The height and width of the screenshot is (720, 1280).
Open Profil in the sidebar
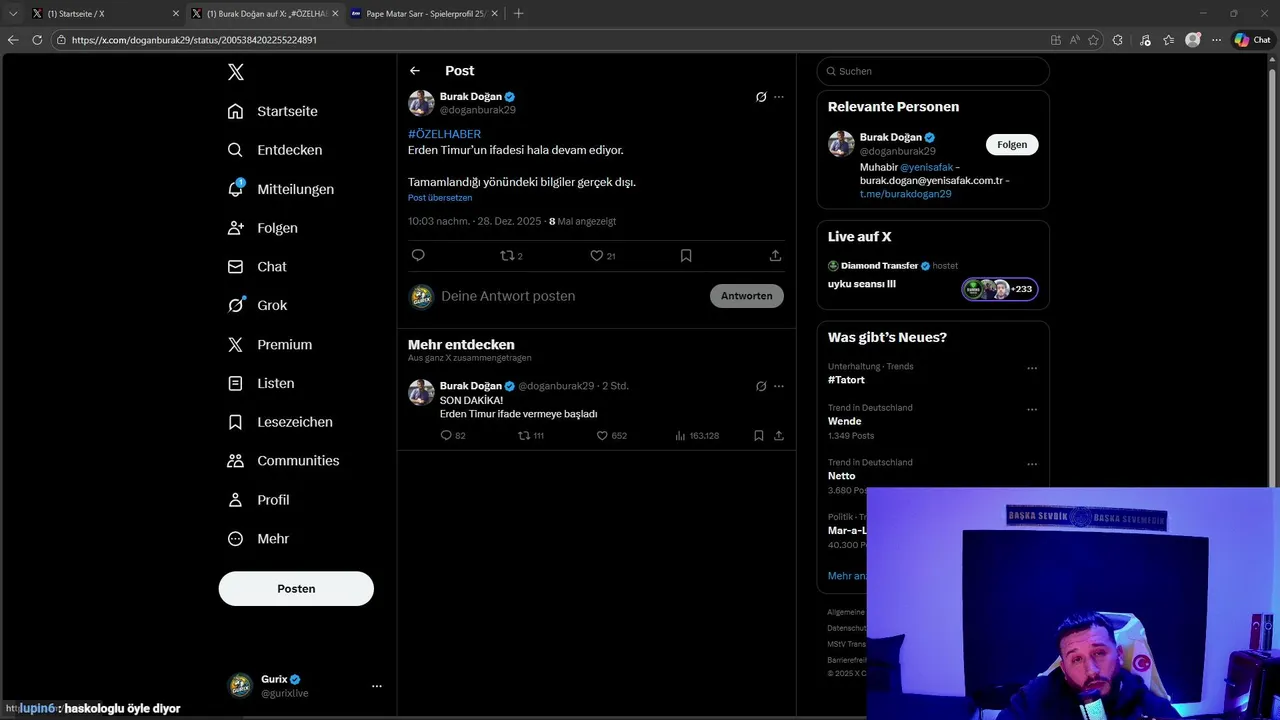tap(258, 500)
